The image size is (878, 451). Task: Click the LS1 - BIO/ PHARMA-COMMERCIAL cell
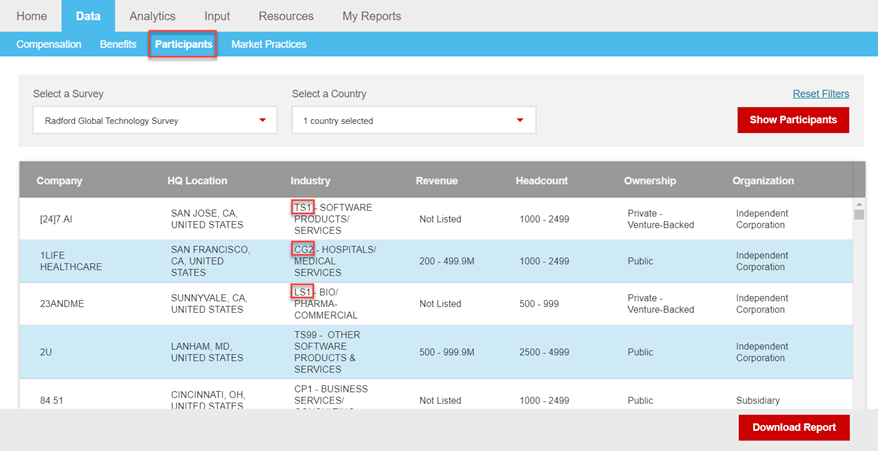[x=326, y=304]
